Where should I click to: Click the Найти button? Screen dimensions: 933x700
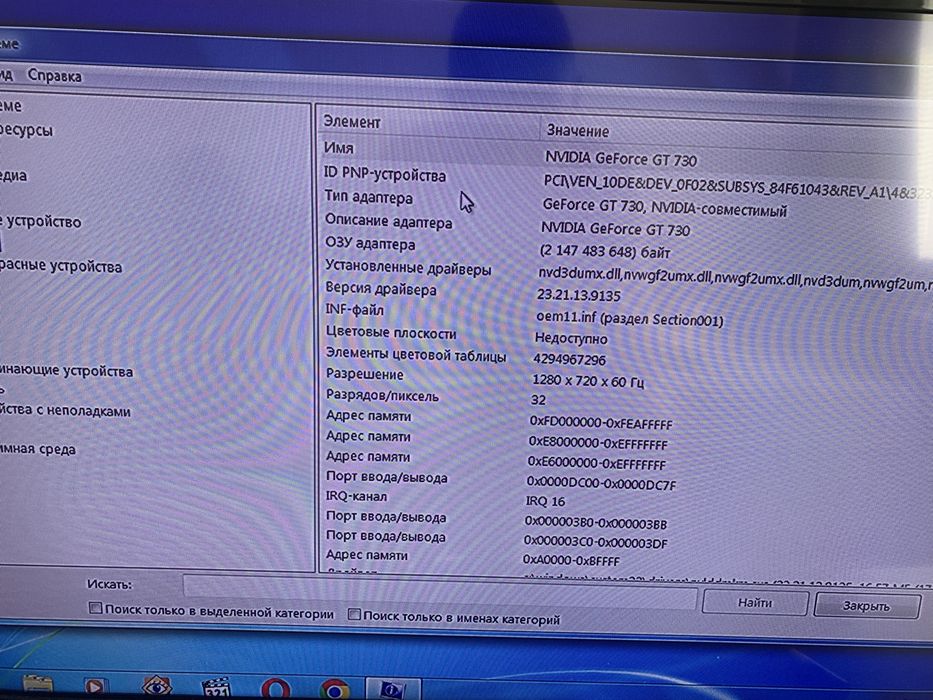755,603
